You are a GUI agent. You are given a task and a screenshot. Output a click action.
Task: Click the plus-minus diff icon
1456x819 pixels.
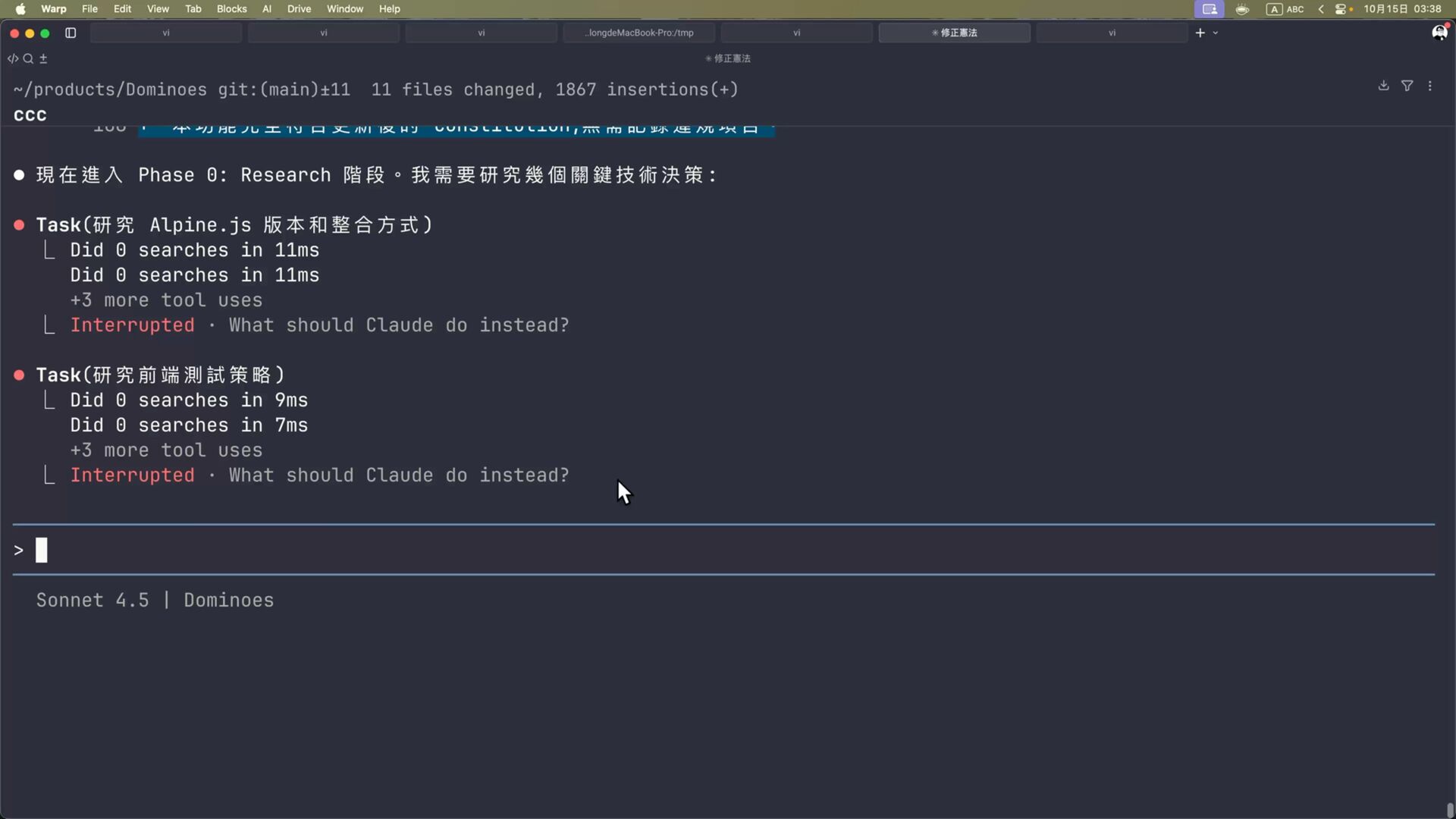pos(43,58)
